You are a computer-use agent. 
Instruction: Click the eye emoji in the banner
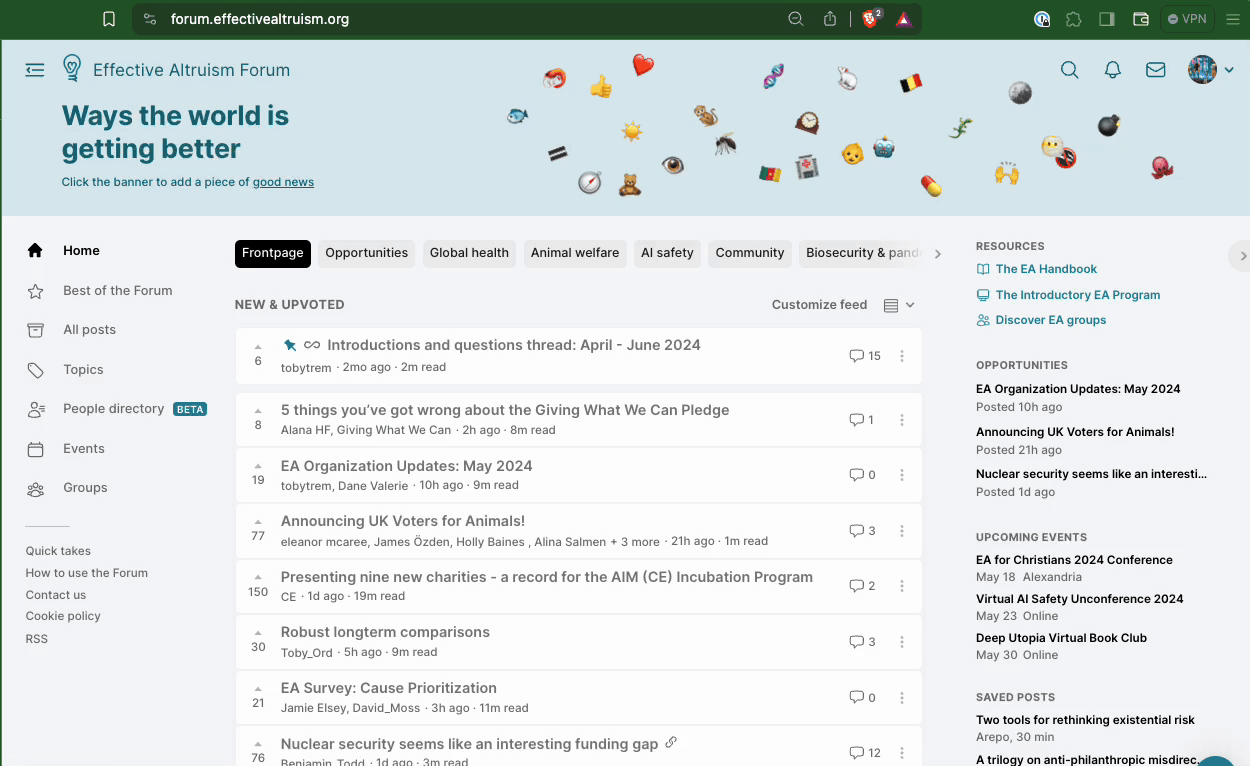click(x=672, y=164)
